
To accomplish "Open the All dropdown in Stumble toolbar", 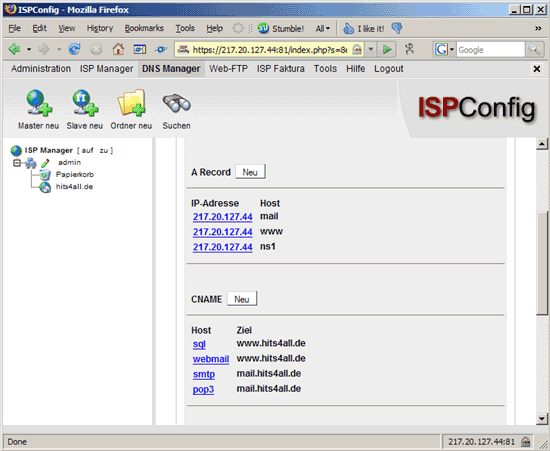I will pyautogui.click(x=323, y=28).
